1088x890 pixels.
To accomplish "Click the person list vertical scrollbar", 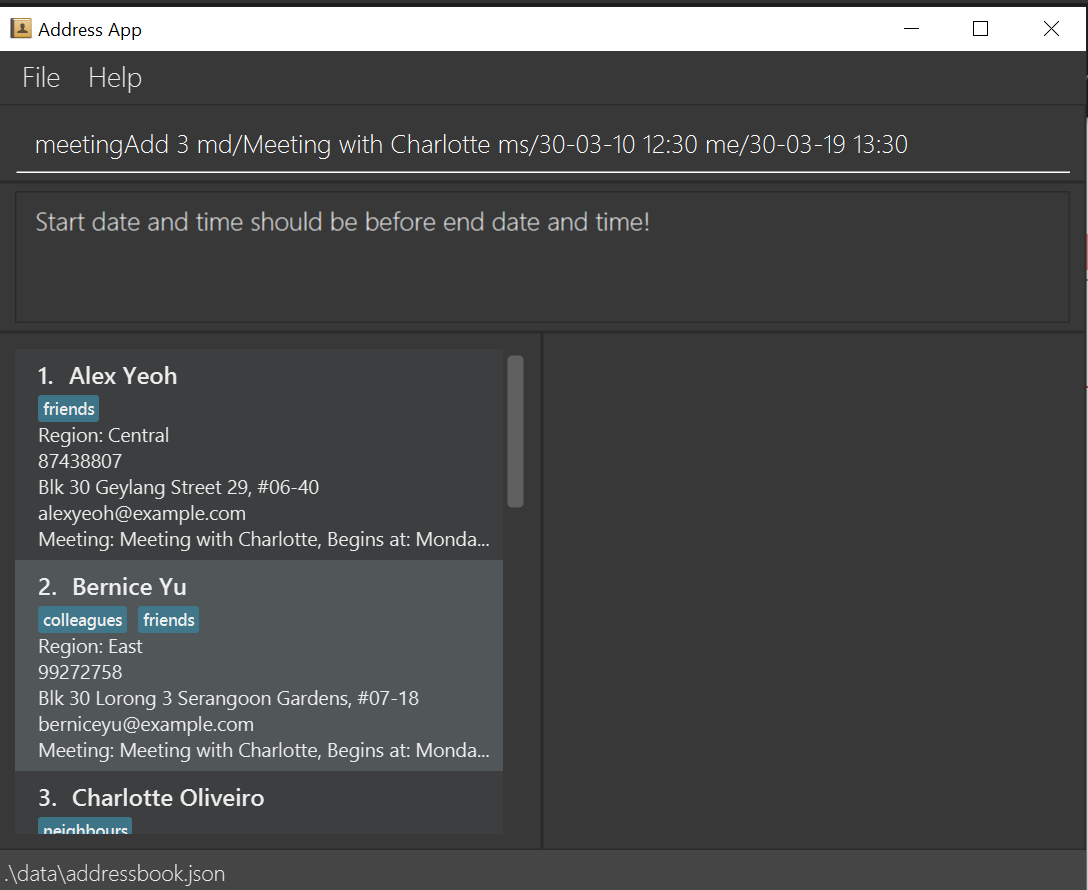I will pyautogui.click(x=516, y=431).
